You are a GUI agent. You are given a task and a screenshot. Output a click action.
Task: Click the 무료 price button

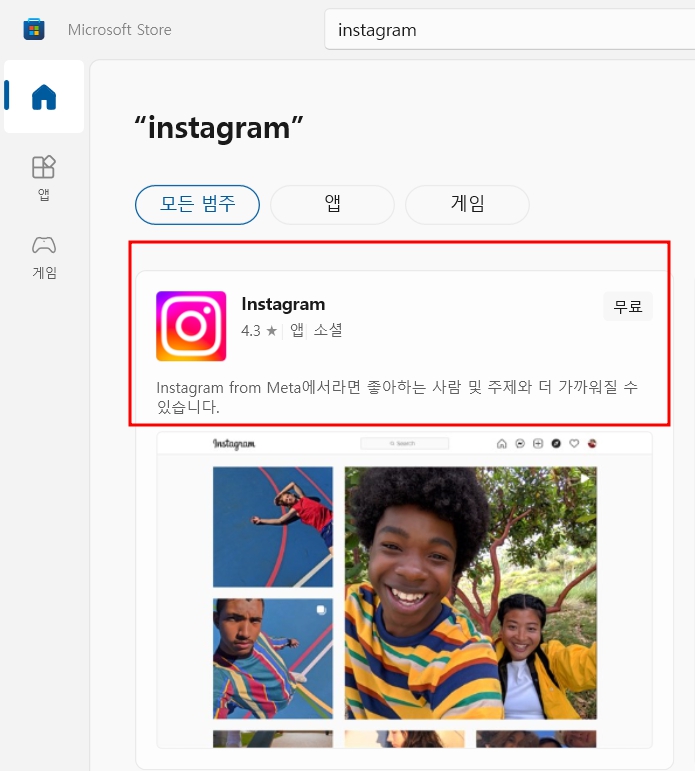[x=628, y=306]
